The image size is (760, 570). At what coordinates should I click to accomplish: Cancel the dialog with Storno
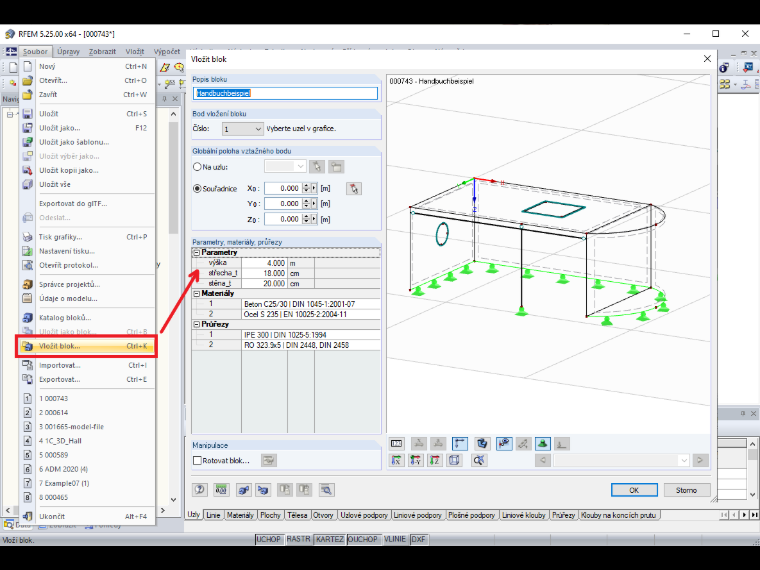(x=686, y=490)
